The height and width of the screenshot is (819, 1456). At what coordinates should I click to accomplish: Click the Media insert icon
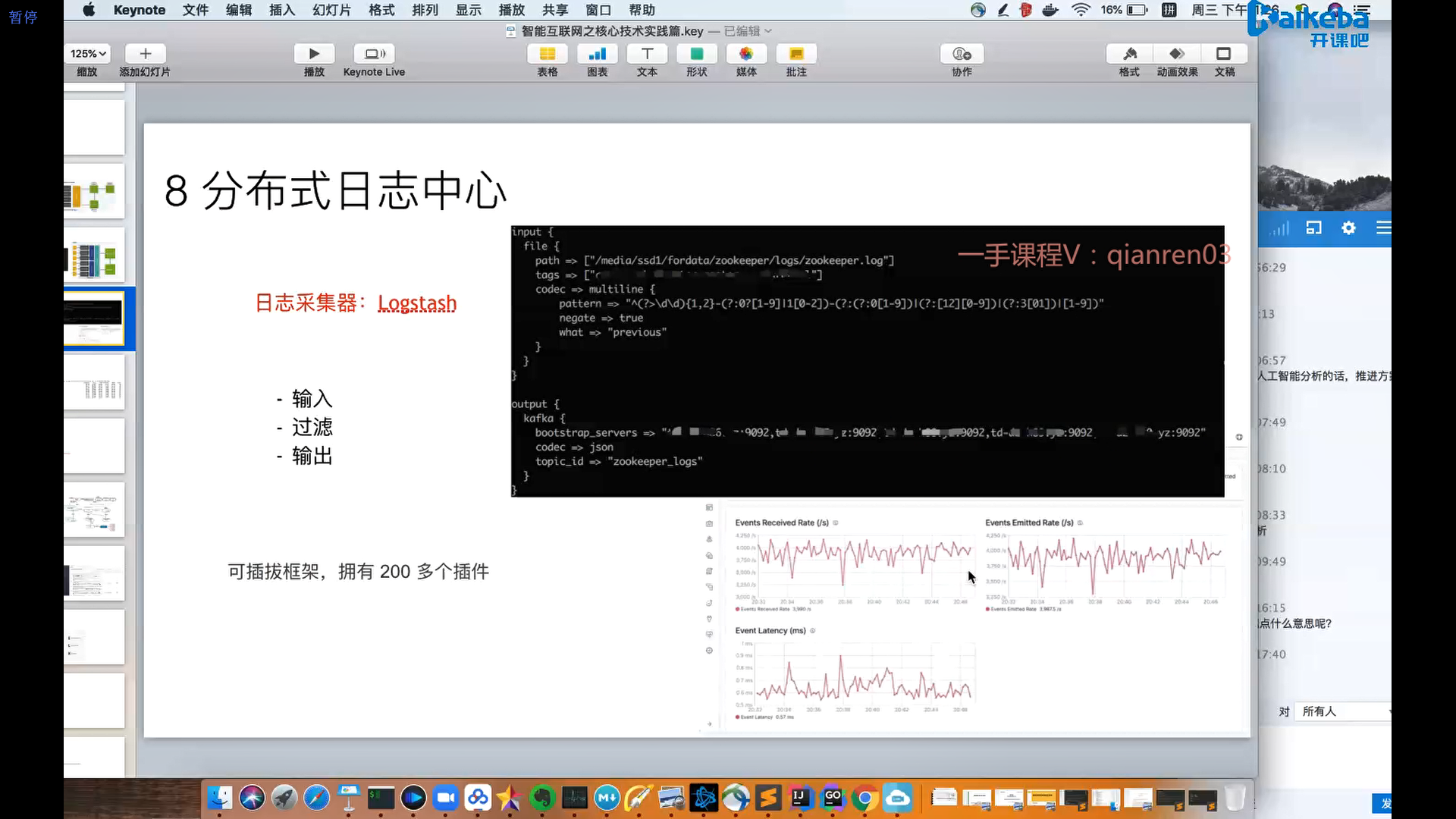(x=746, y=54)
